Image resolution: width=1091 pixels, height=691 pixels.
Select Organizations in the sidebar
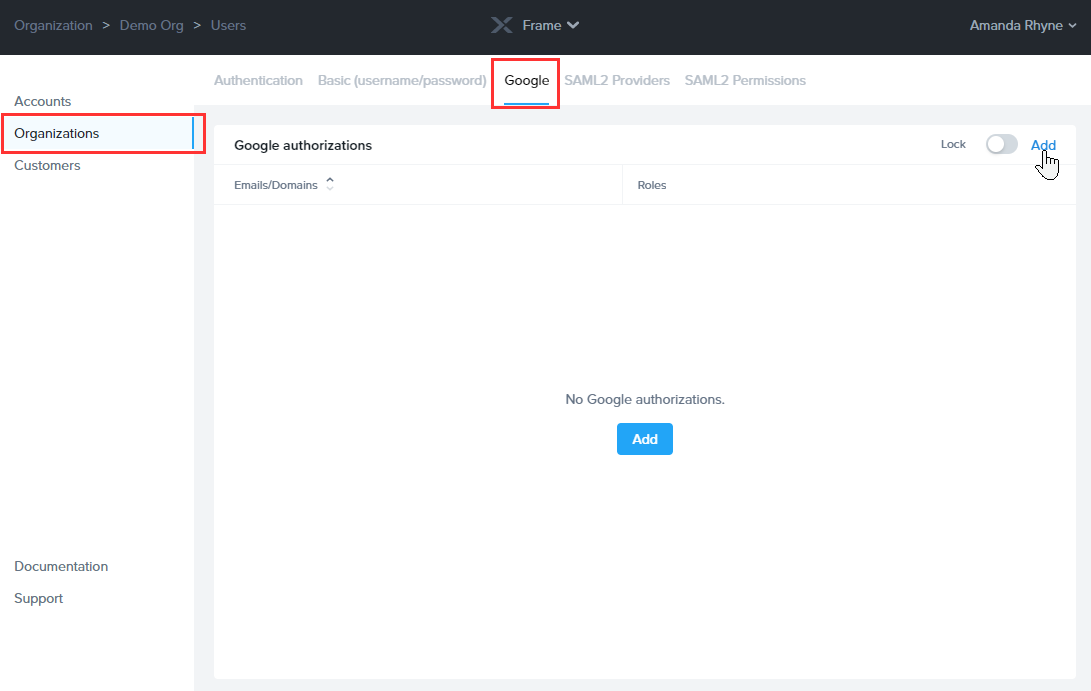point(57,133)
